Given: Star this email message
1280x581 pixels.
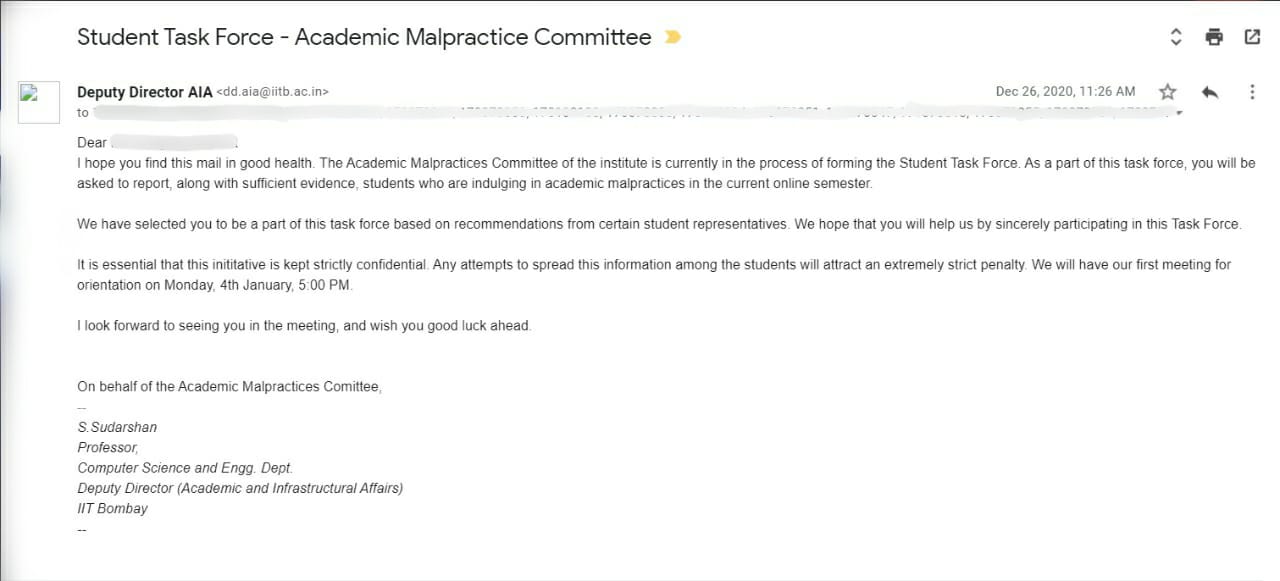Looking at the screenshot, I should [1167, 92].
